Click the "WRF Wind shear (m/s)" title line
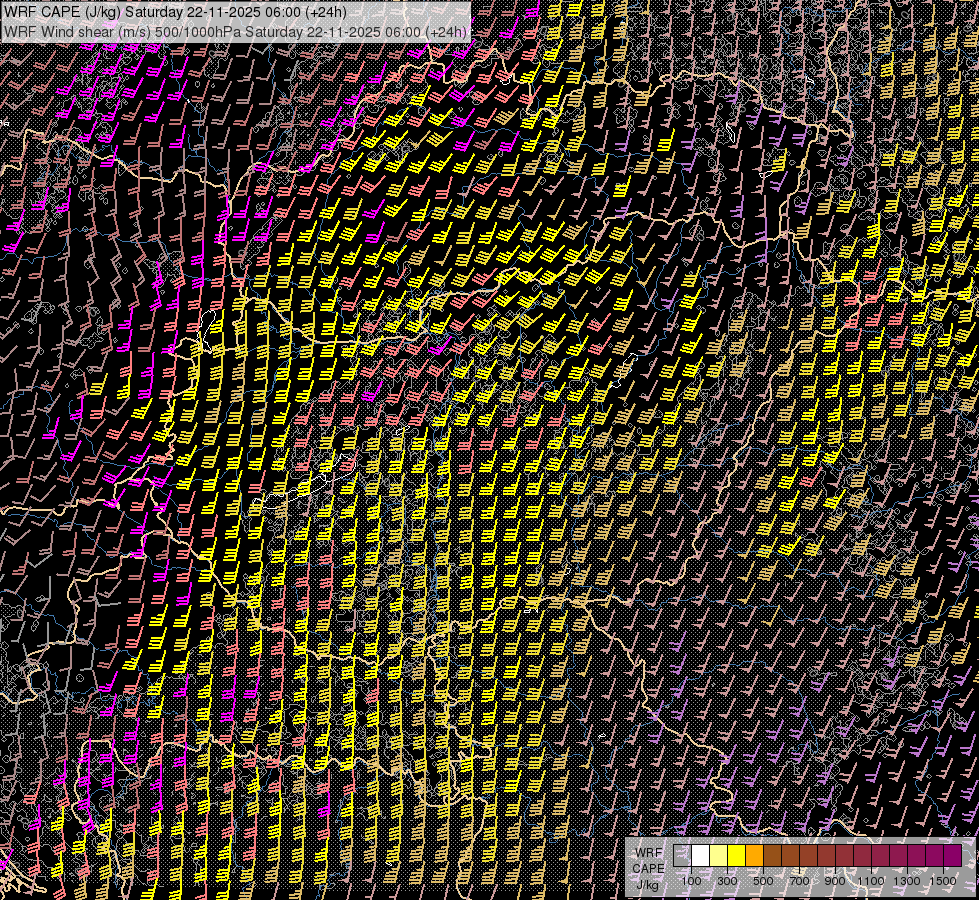Viewport: 979px width, 900px height. (235, 31)
